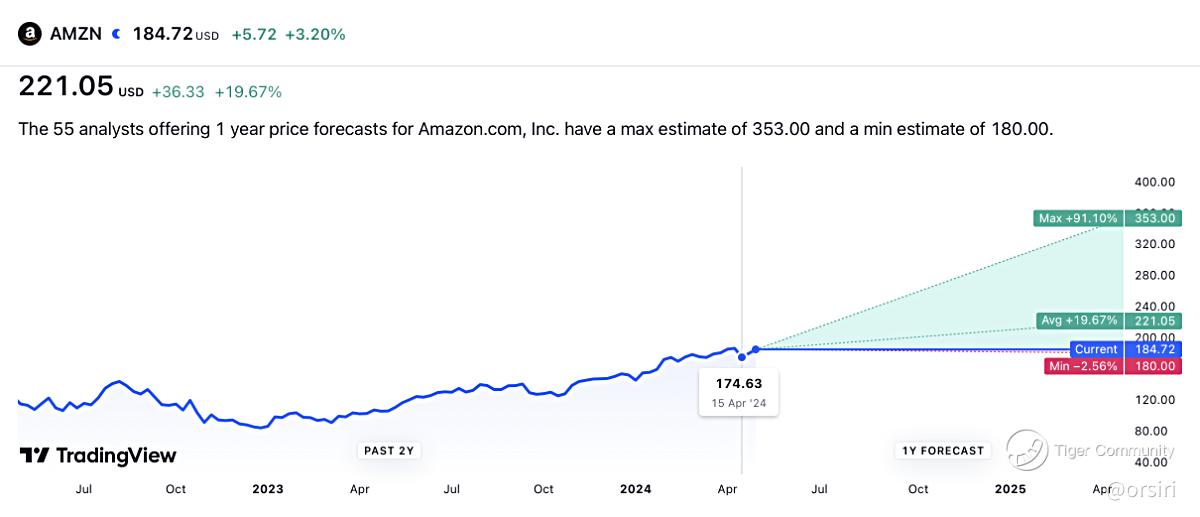Click the red Min −2.56% tag
Image resolution: width=1200 pixels, height=517 pixels.
click(x=1082, y=366)
